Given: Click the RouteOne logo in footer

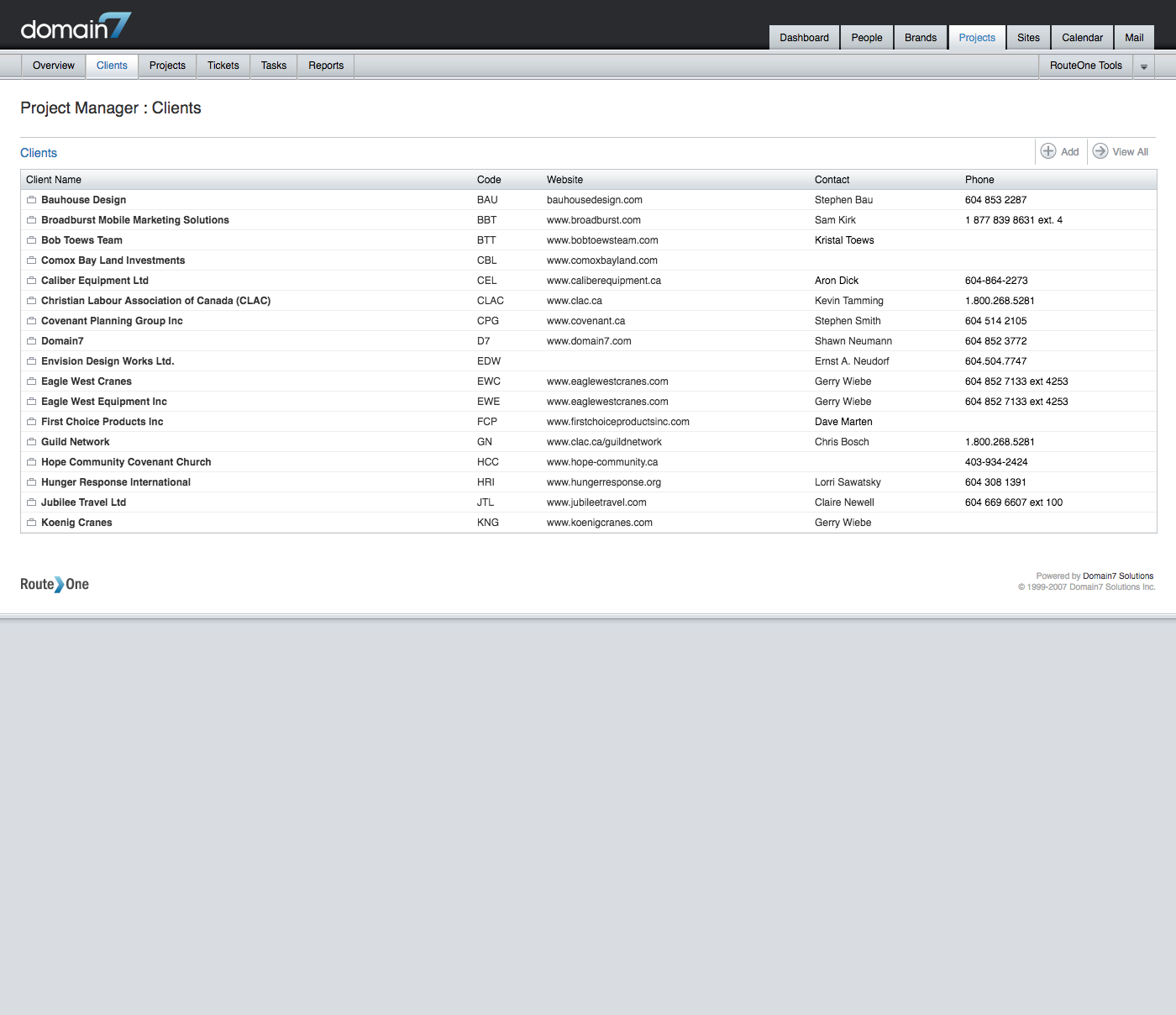Looking at the screenshot, I should tap(55, 584).
